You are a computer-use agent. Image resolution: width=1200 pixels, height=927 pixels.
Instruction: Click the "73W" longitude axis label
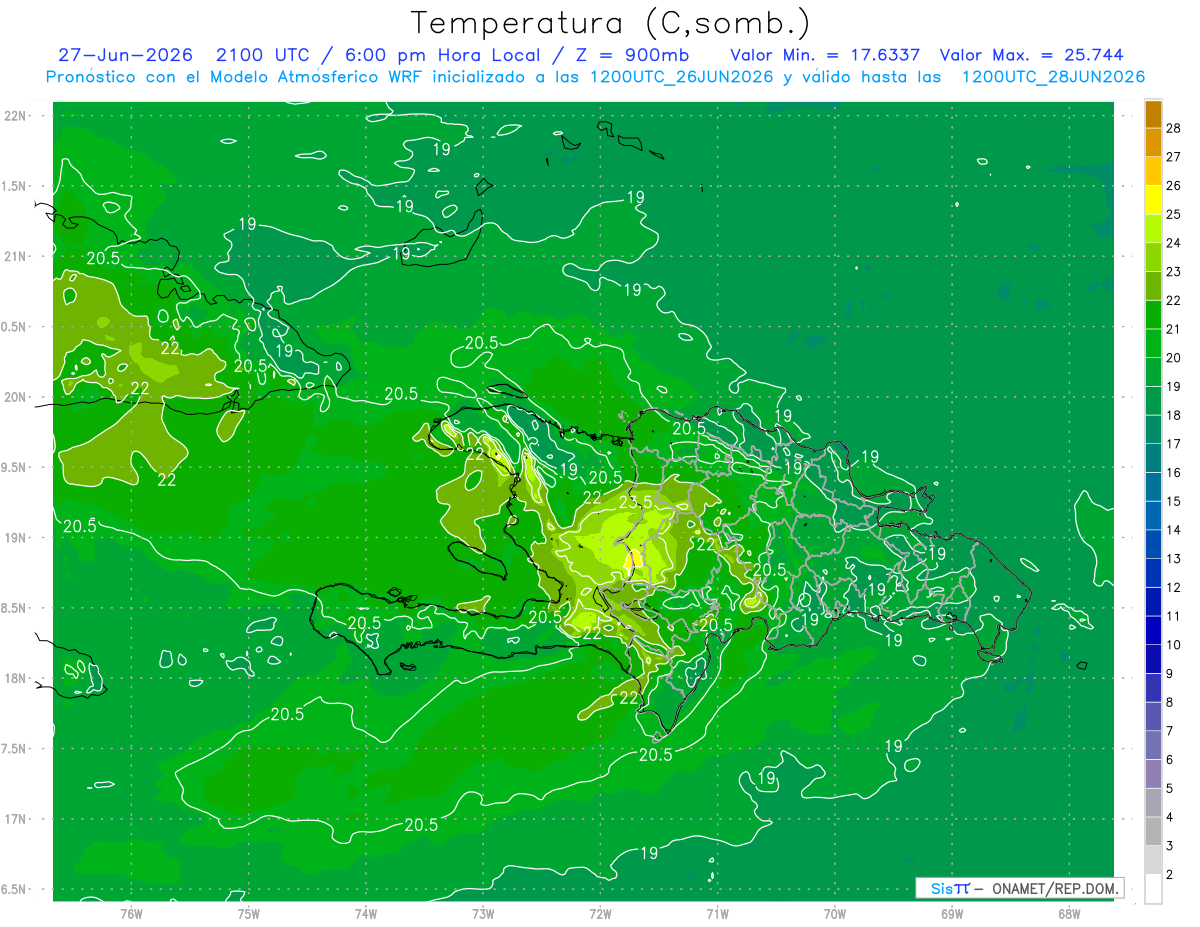tap(483, 914)
